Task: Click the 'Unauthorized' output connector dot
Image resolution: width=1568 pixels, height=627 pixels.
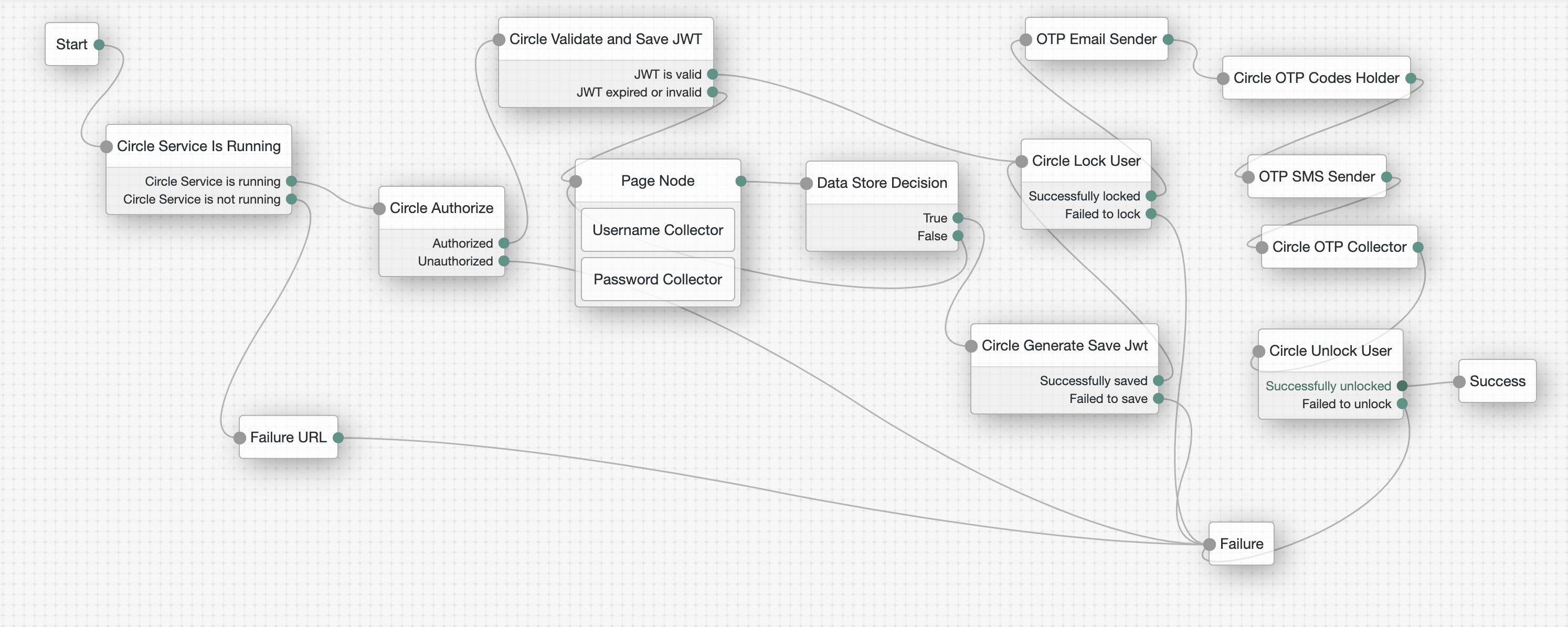Action: coord(503,261)
